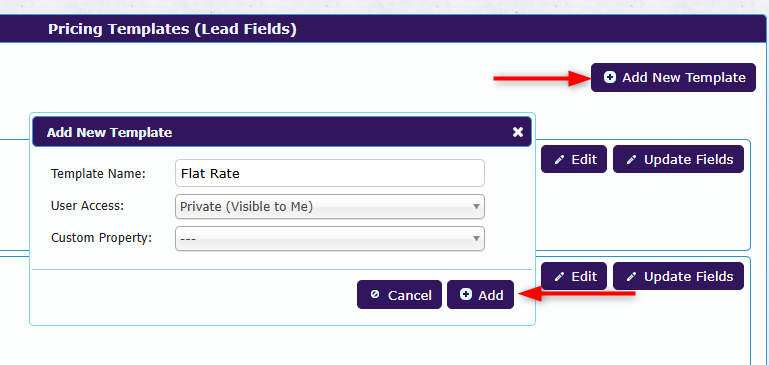Screen dimensions: 769x365
Task: Click the Add New Template dialog title bar
Action: 282,131
